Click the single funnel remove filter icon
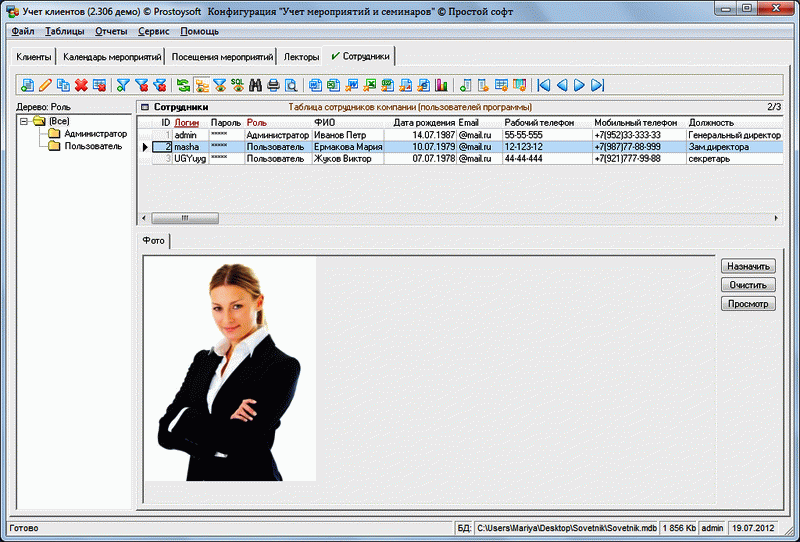The image size is (800, 542). tap(141, 85)
